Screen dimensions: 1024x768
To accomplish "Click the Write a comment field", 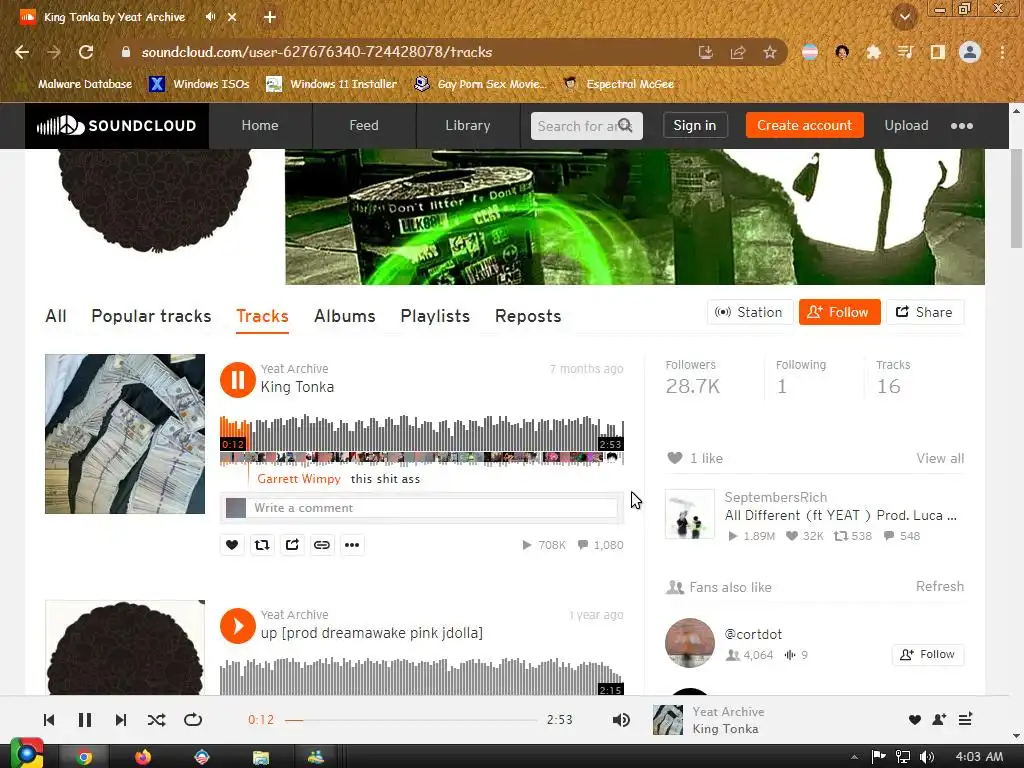I will pyautogui.click(x=434, y=508).
